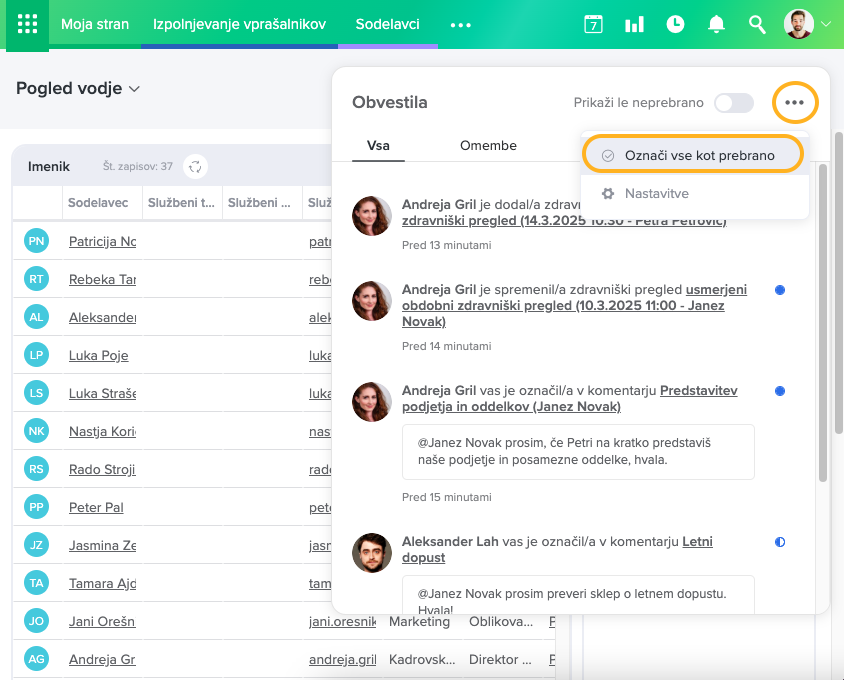Click the refresh icon next to record count

pyautogui.click(x=196, y=166)
